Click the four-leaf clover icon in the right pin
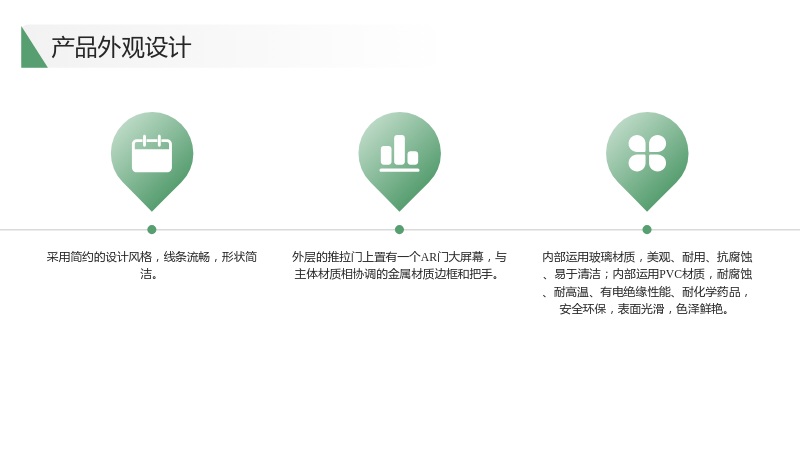 tap(647, 153)
